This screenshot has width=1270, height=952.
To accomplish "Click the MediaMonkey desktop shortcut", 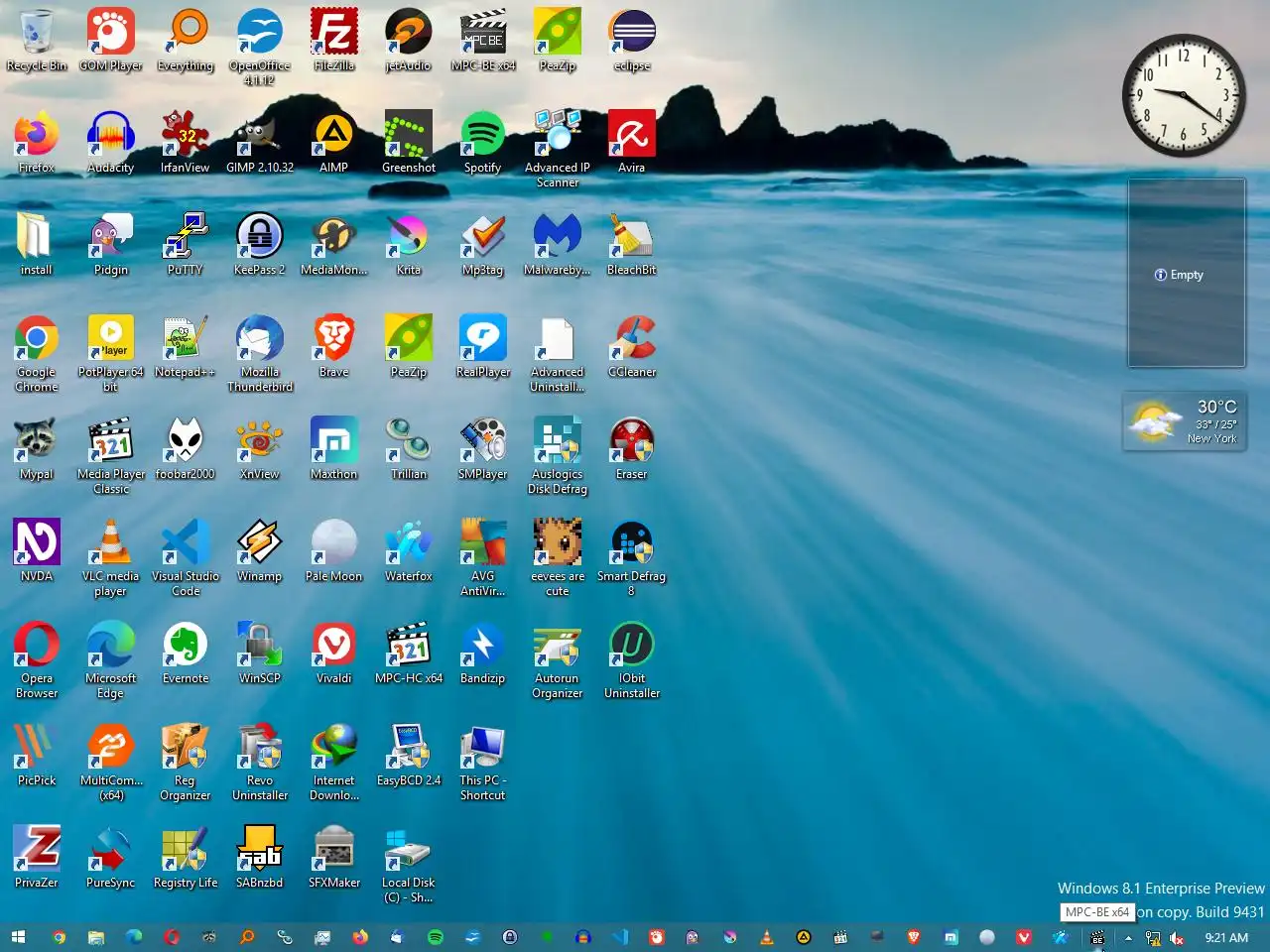I will [x=334, y=245].
